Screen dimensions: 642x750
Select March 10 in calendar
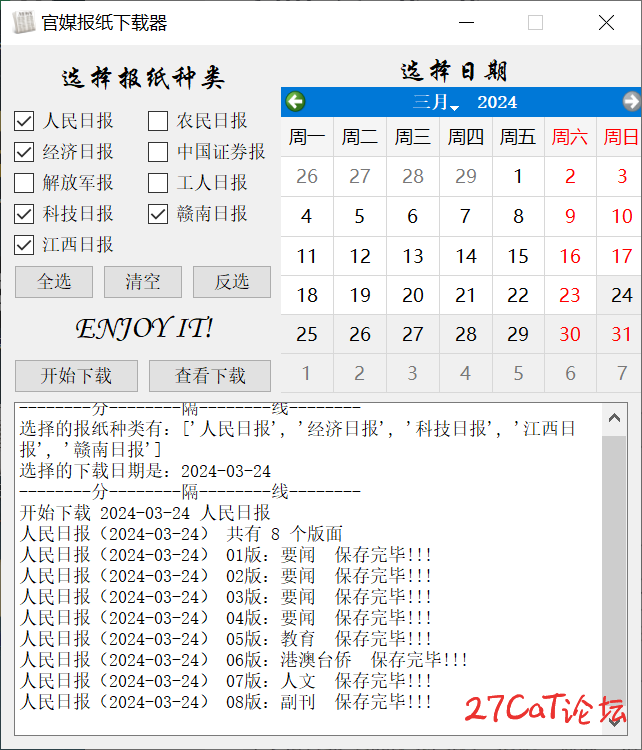(x=621, y=216)
